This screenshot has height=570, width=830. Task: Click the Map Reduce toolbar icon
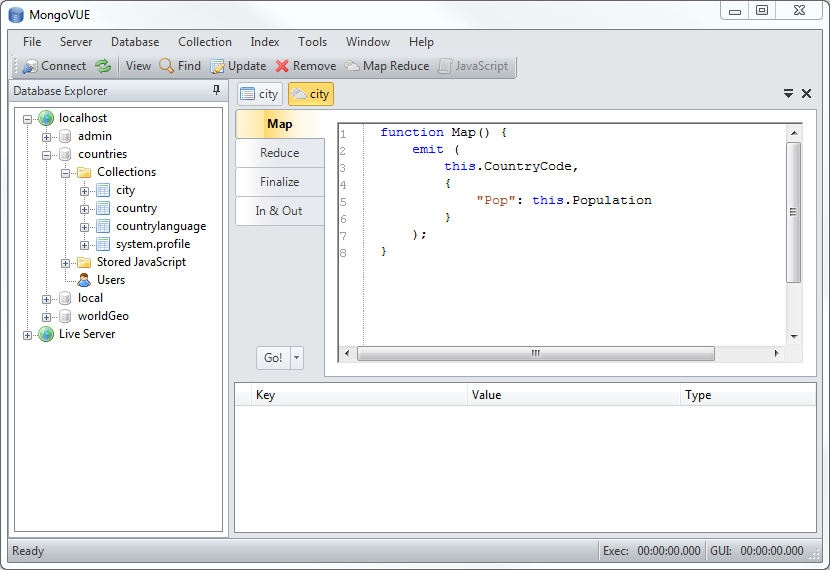(352, 66)
